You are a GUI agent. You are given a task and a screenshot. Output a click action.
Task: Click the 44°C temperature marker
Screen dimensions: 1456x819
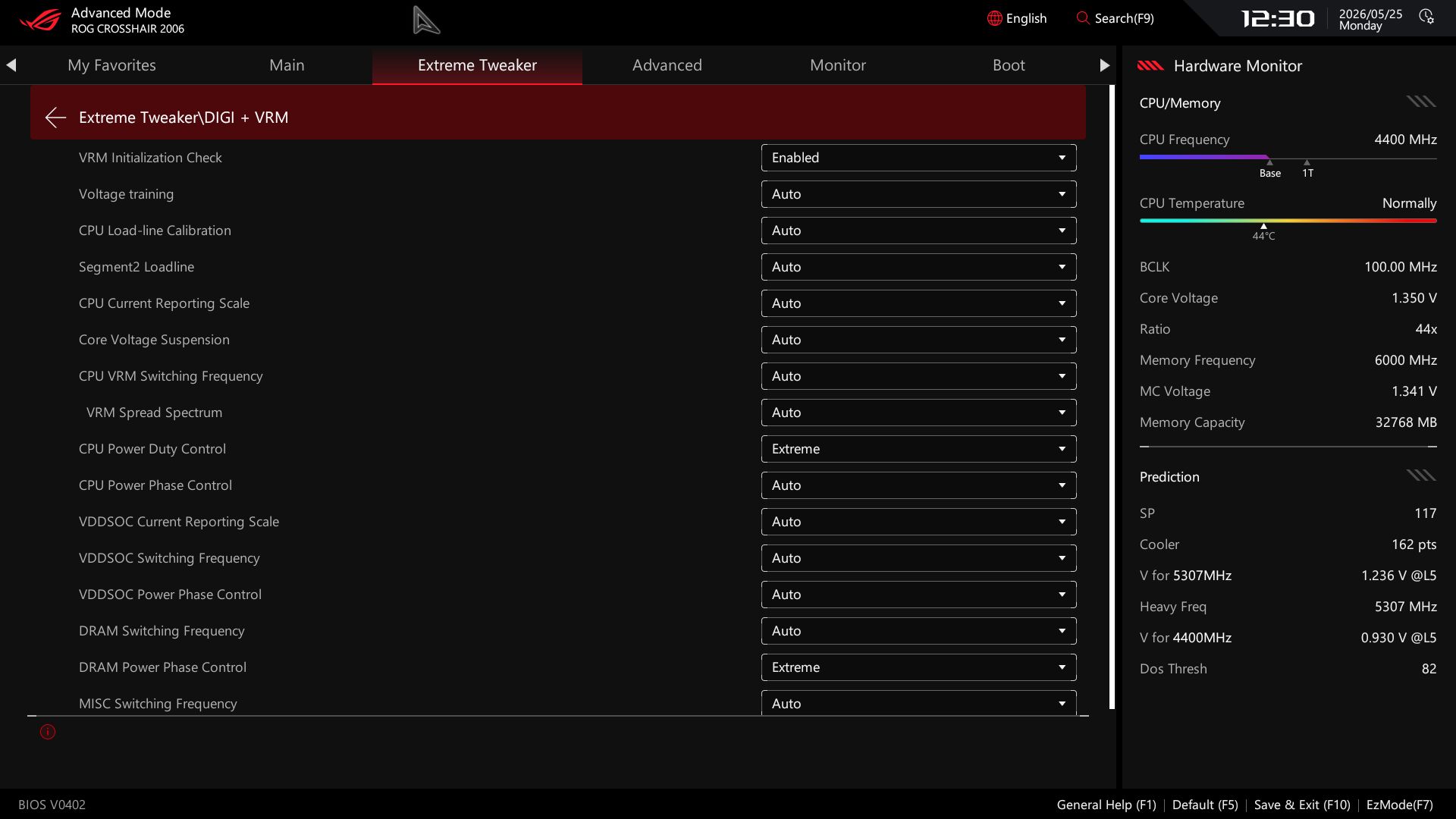pos(1263,233)
